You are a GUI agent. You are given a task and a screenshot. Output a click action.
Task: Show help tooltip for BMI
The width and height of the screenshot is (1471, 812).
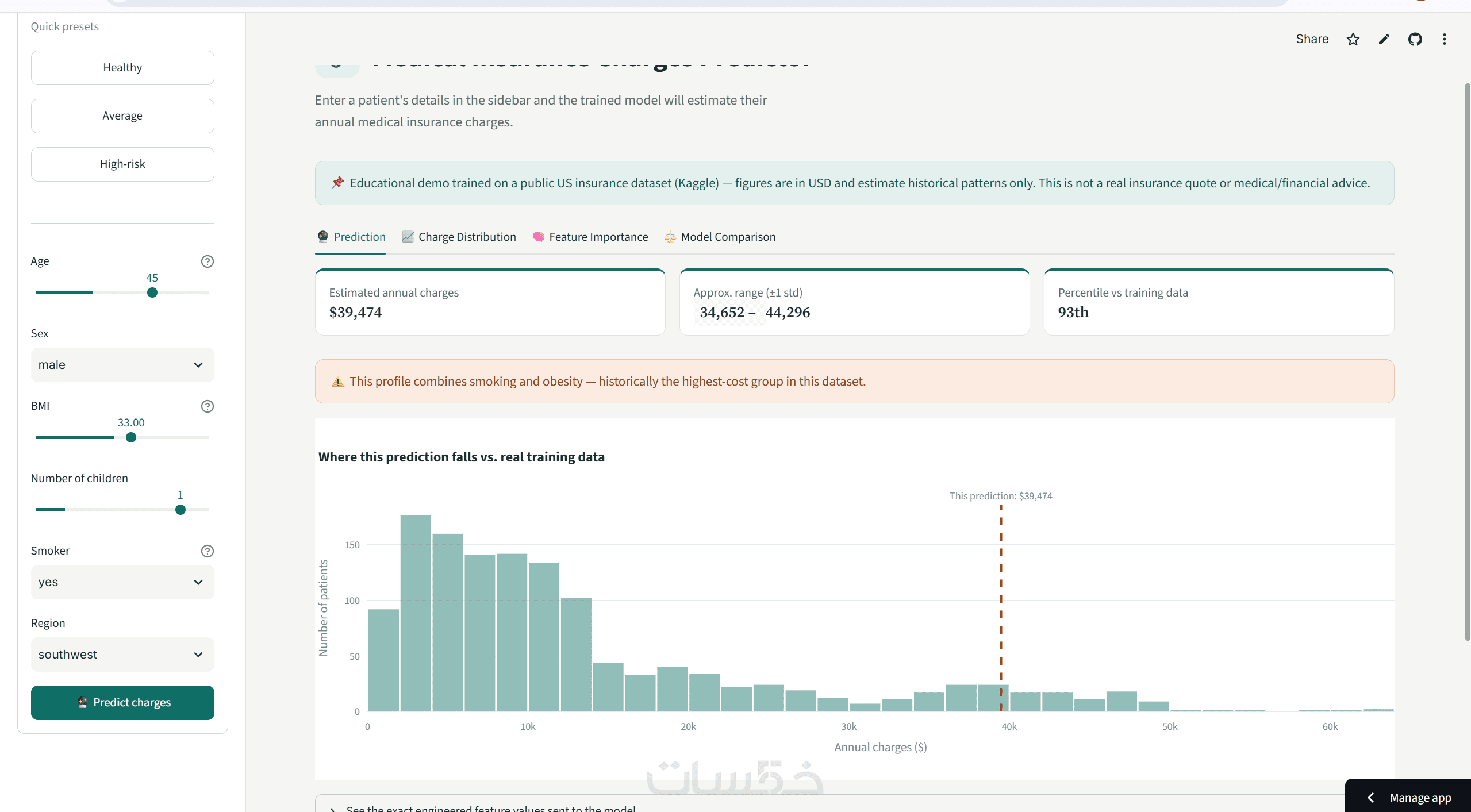(x=208, y=406)
